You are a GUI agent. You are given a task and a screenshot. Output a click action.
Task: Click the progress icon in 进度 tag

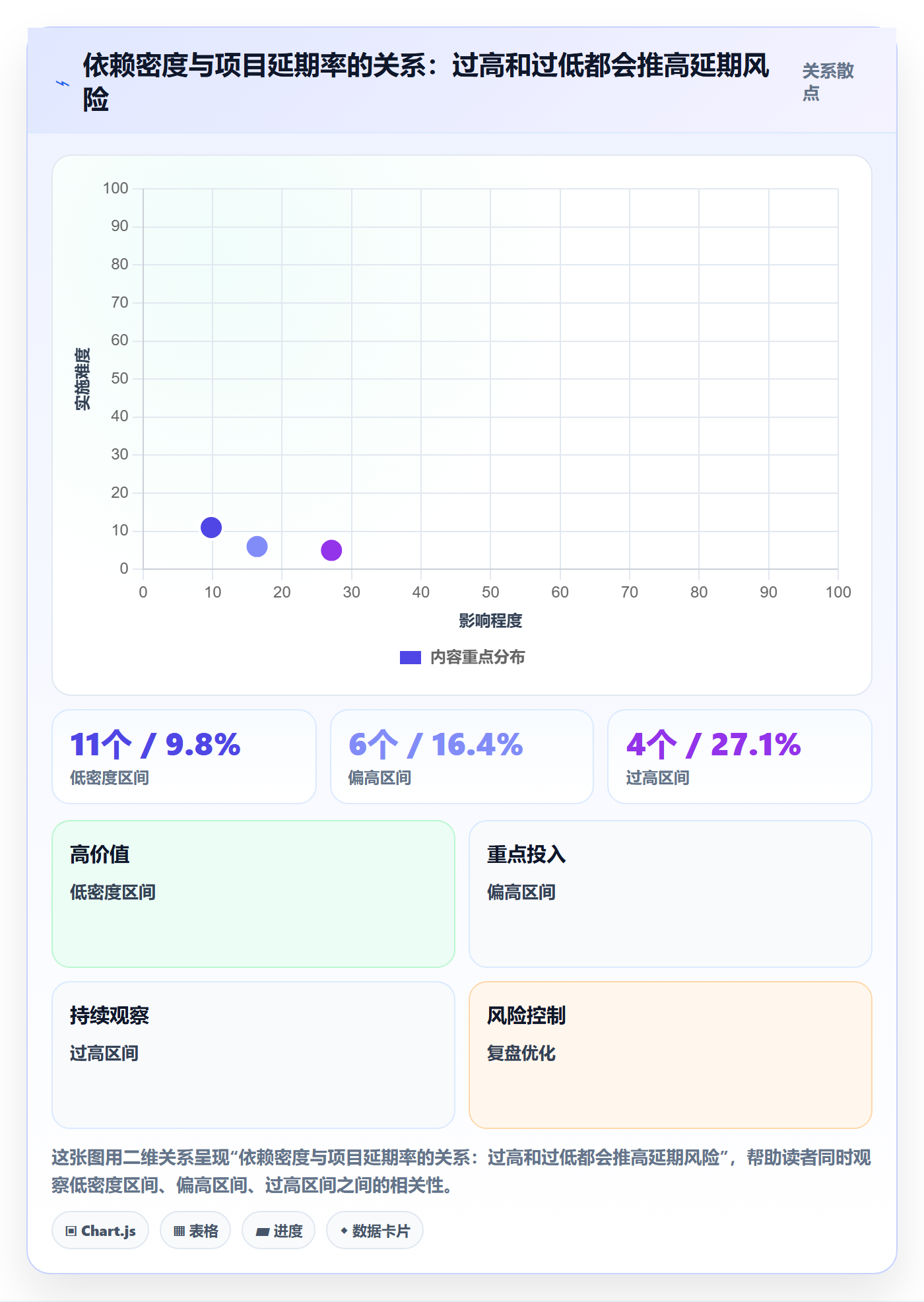[x=262, y=1232]
